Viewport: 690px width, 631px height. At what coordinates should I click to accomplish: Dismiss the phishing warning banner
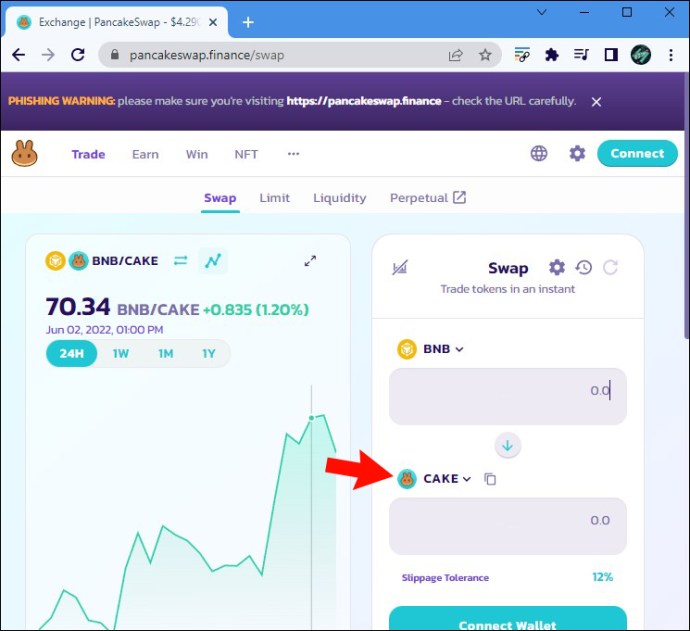point(596,102)
